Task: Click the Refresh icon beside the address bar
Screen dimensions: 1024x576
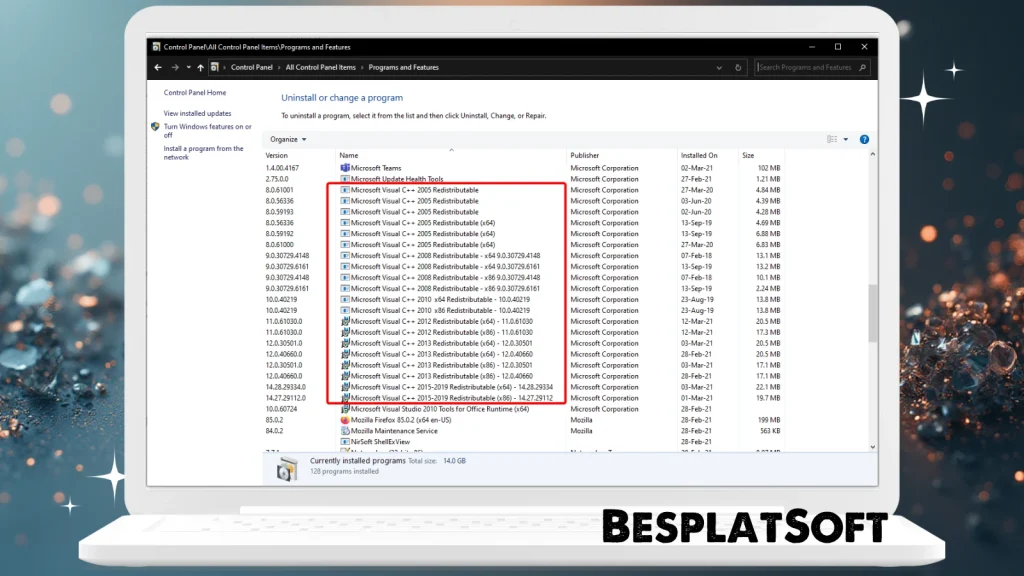Action: click(x=737, y=67)
